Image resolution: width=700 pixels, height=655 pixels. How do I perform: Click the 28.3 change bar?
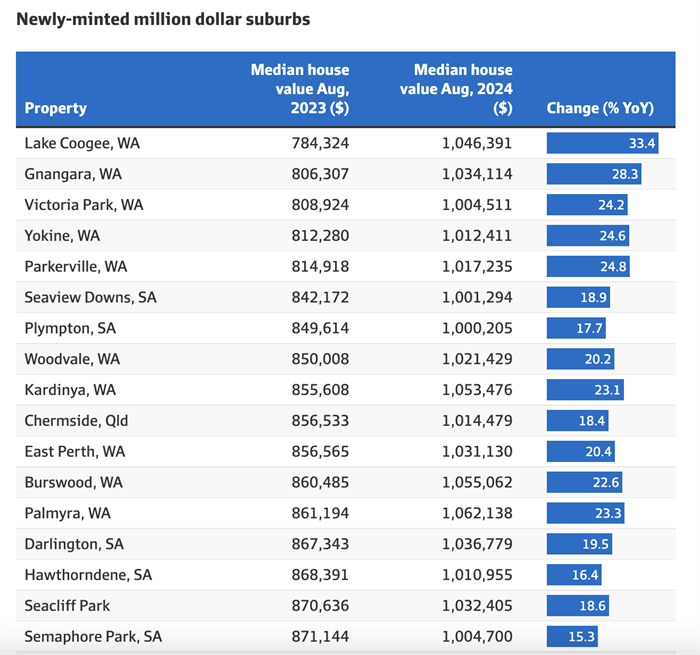pos(594,174)
